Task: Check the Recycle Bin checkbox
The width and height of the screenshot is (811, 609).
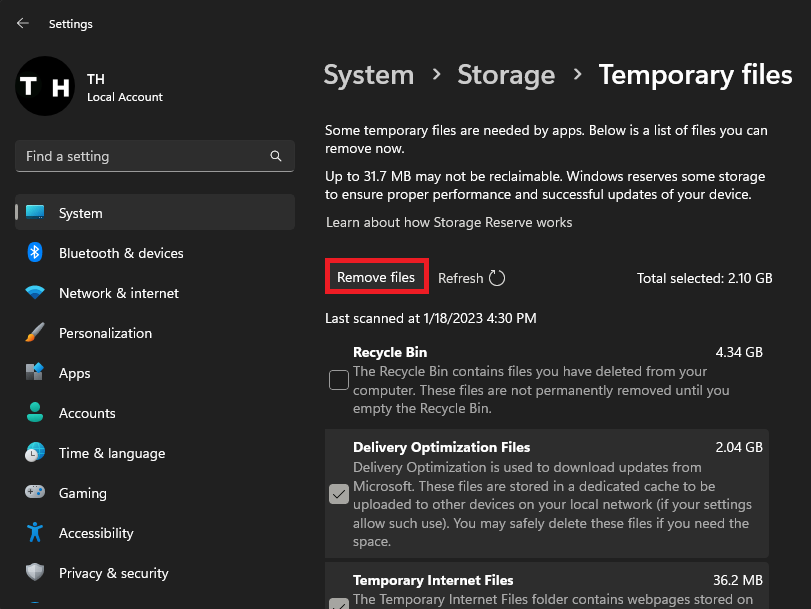Action: (x=339, y=380)
